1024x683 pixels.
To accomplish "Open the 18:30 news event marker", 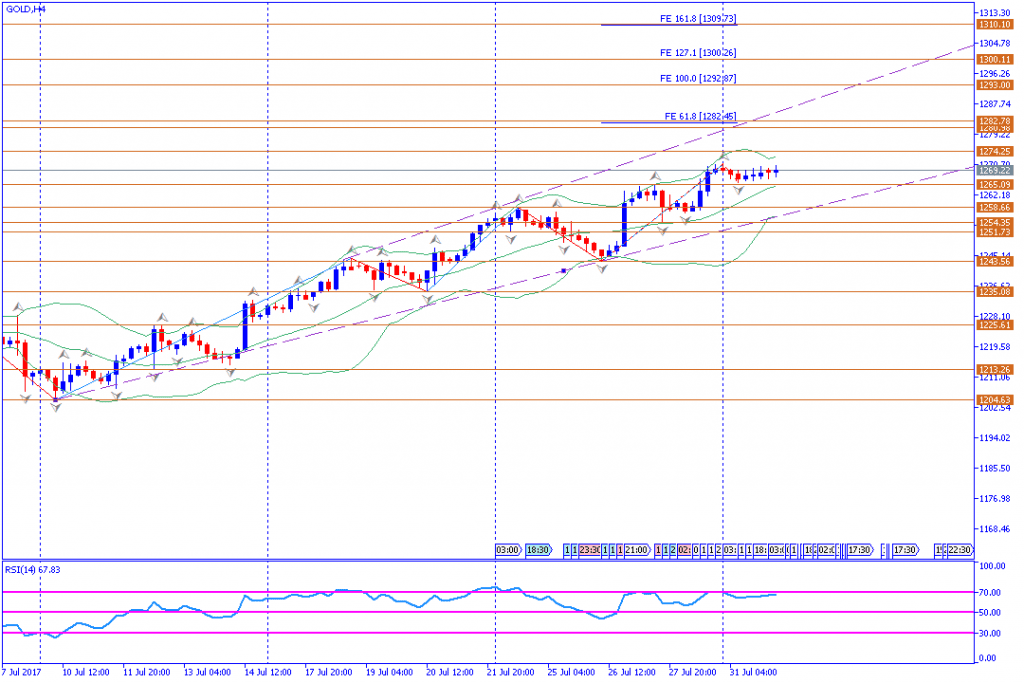I will tap(538, 550).
